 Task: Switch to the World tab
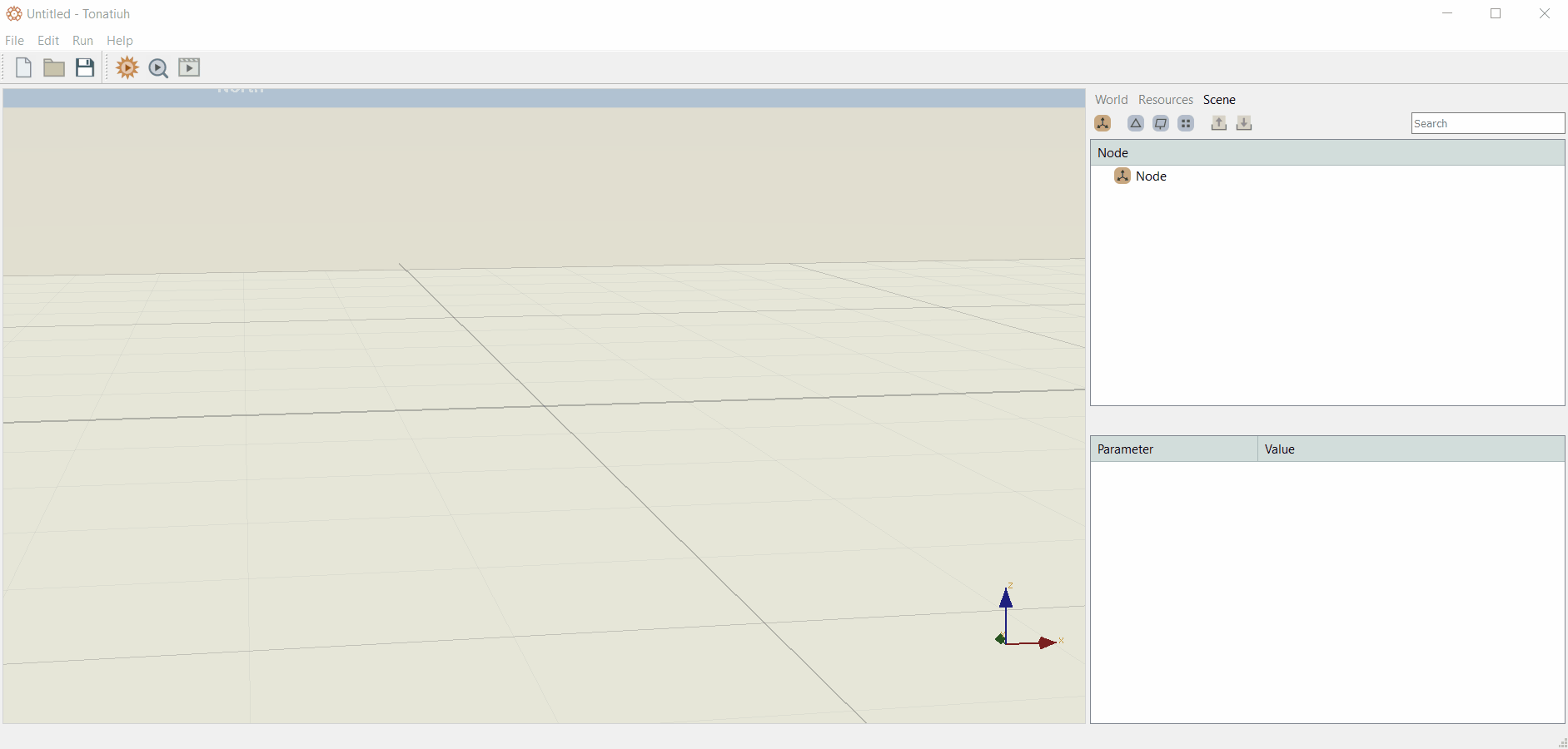(x=1111, y=99)
